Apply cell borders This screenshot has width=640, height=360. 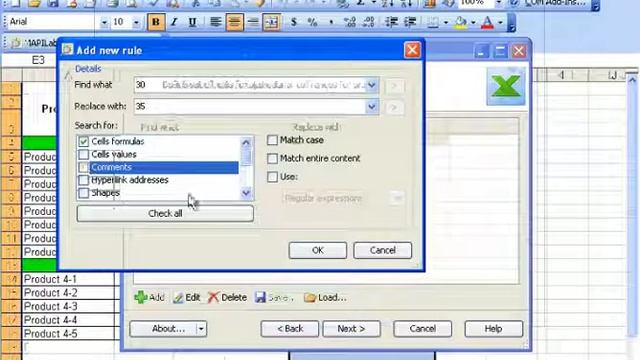[x=433, y=22]
